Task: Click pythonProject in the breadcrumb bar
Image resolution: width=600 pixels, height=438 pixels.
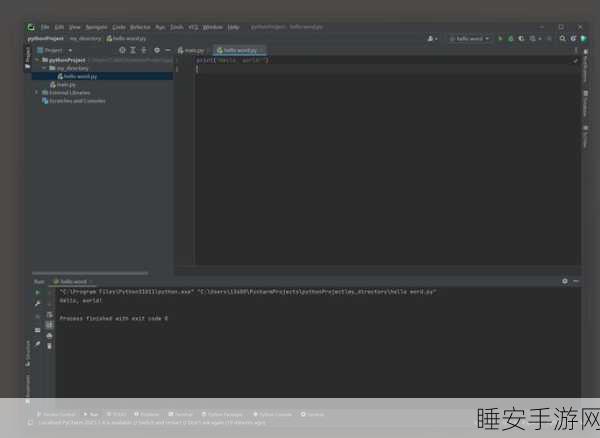Action: [46, 39]
